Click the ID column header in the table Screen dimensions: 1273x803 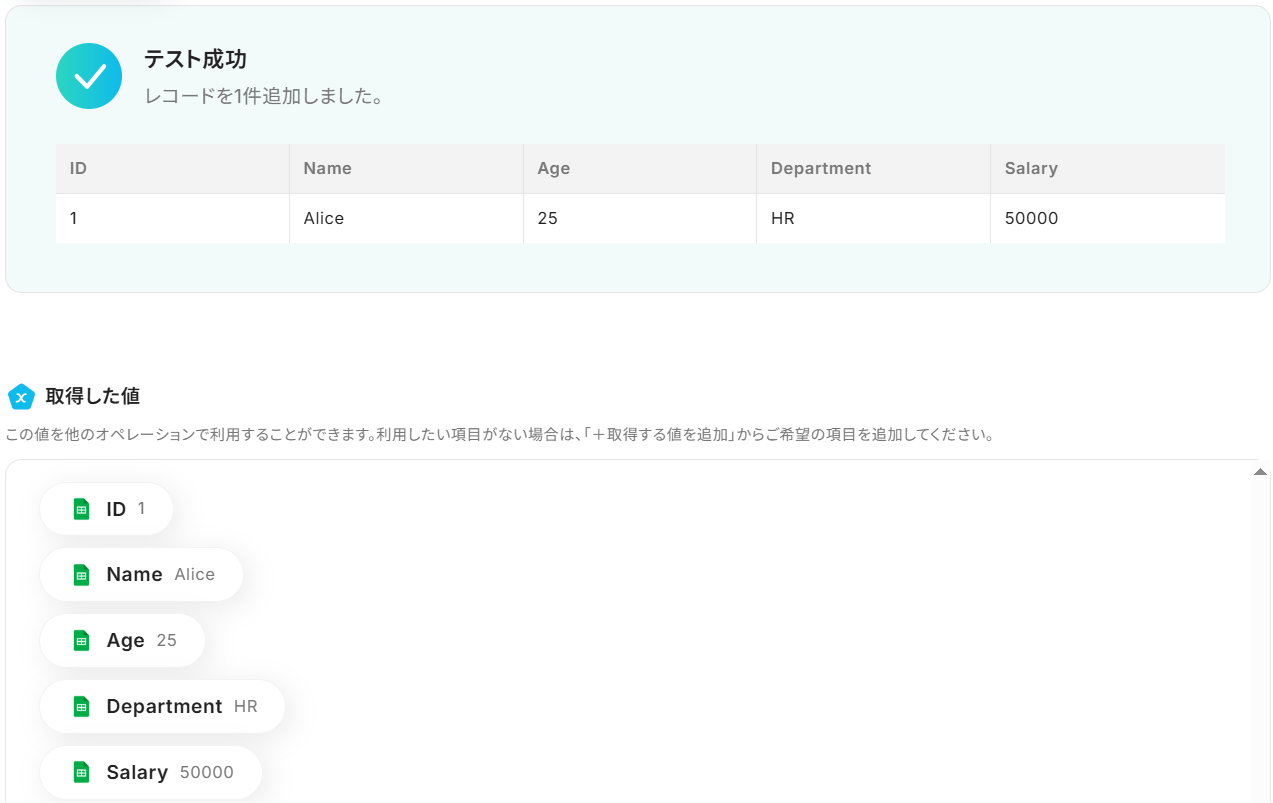tap(78, 168)
